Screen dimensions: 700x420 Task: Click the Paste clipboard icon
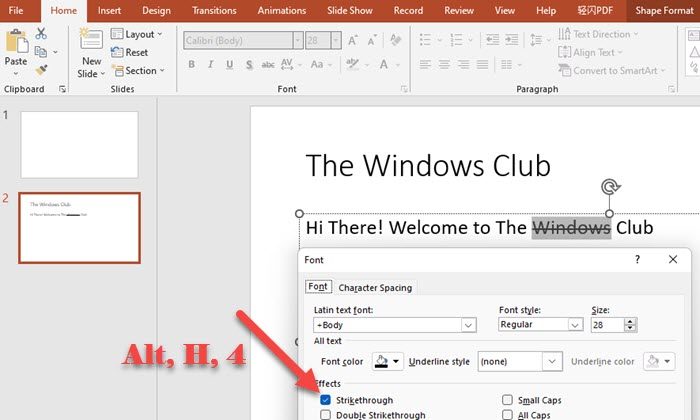[16, 42]
